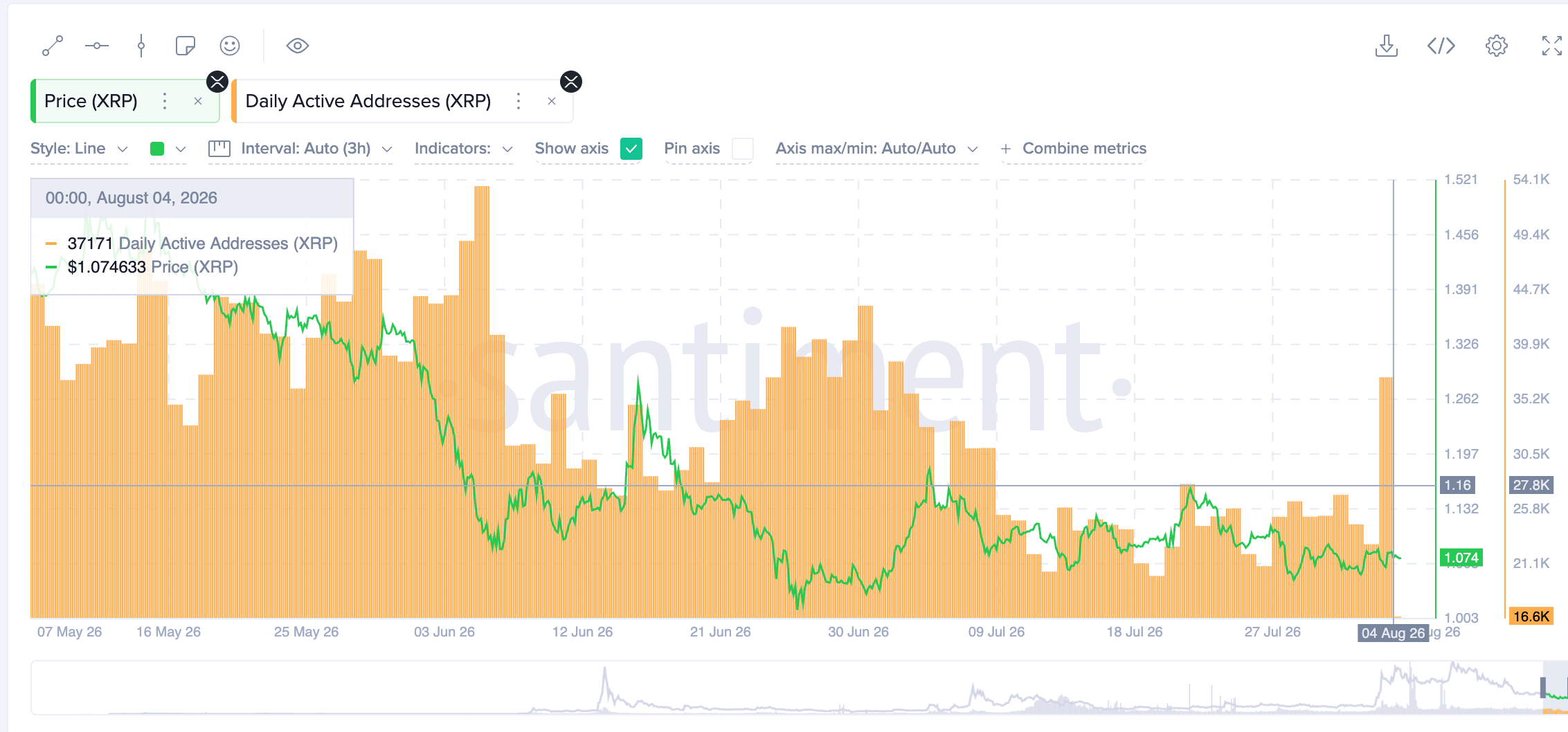
Task: Click the 27.8K addresses axis label
Action: point(1531,485)
